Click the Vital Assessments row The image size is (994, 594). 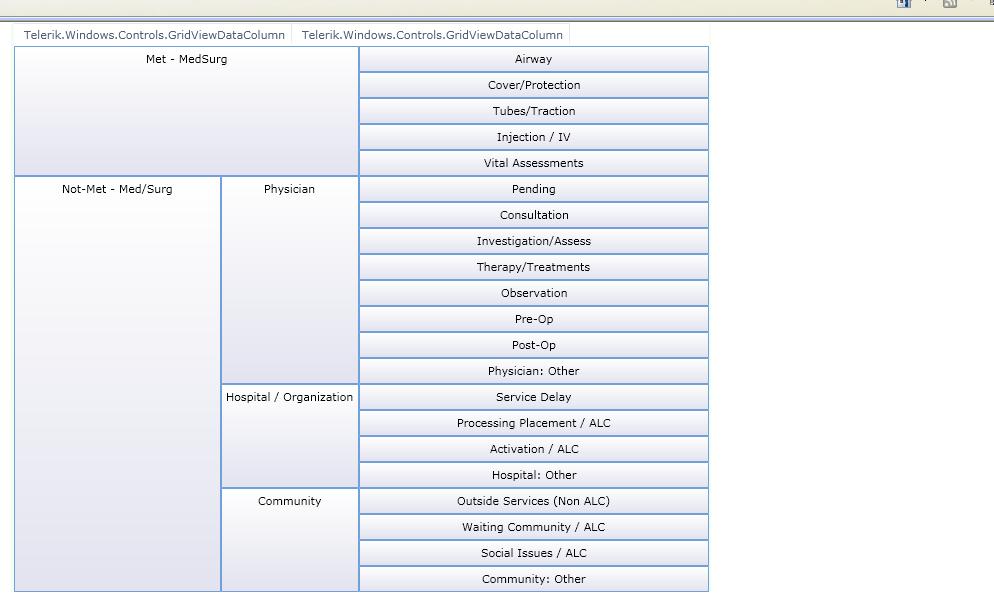pyautogui.click(x=534, y=163)
